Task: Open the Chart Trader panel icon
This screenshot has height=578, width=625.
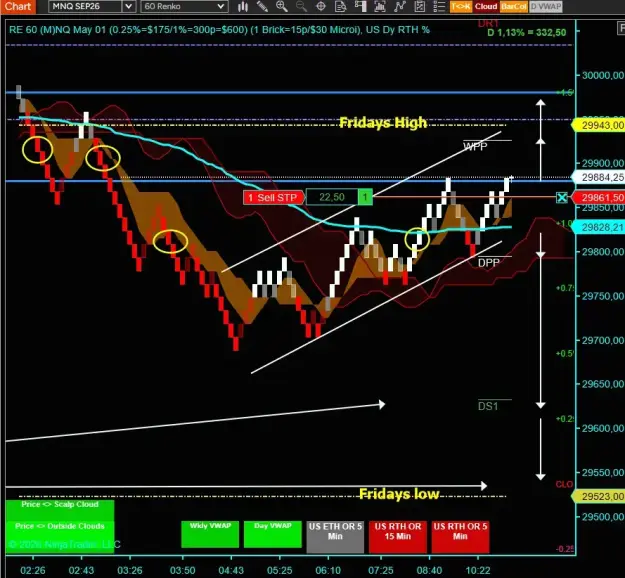Action: (x=360, y=6)
